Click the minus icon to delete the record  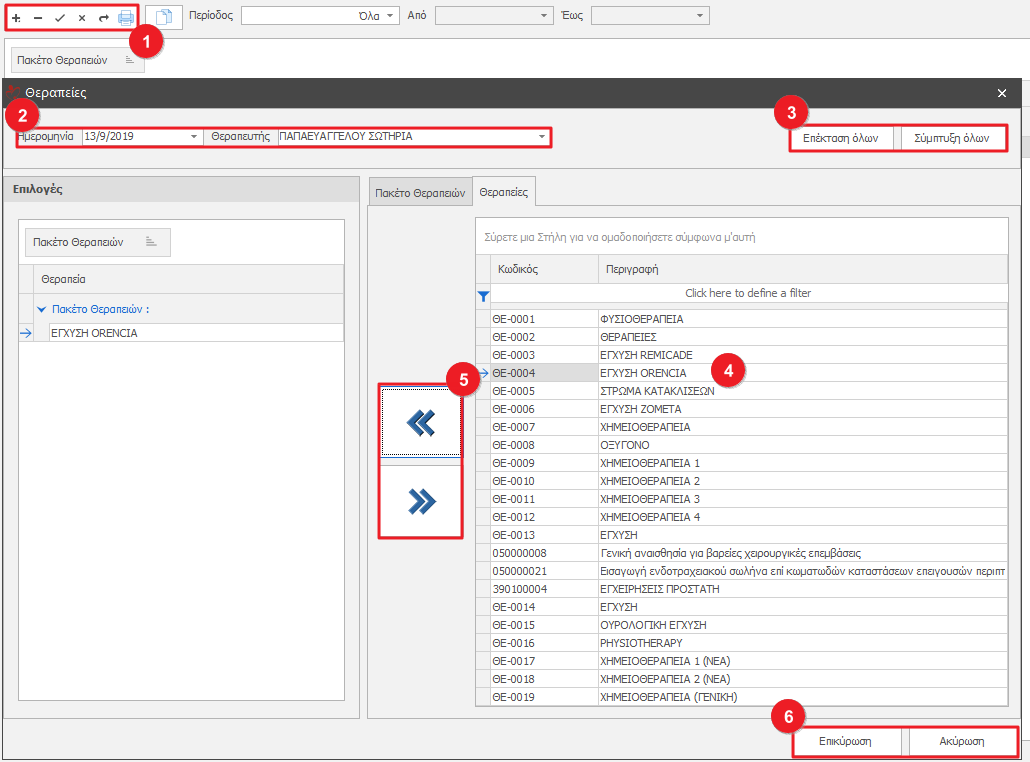tap(38, 18)
